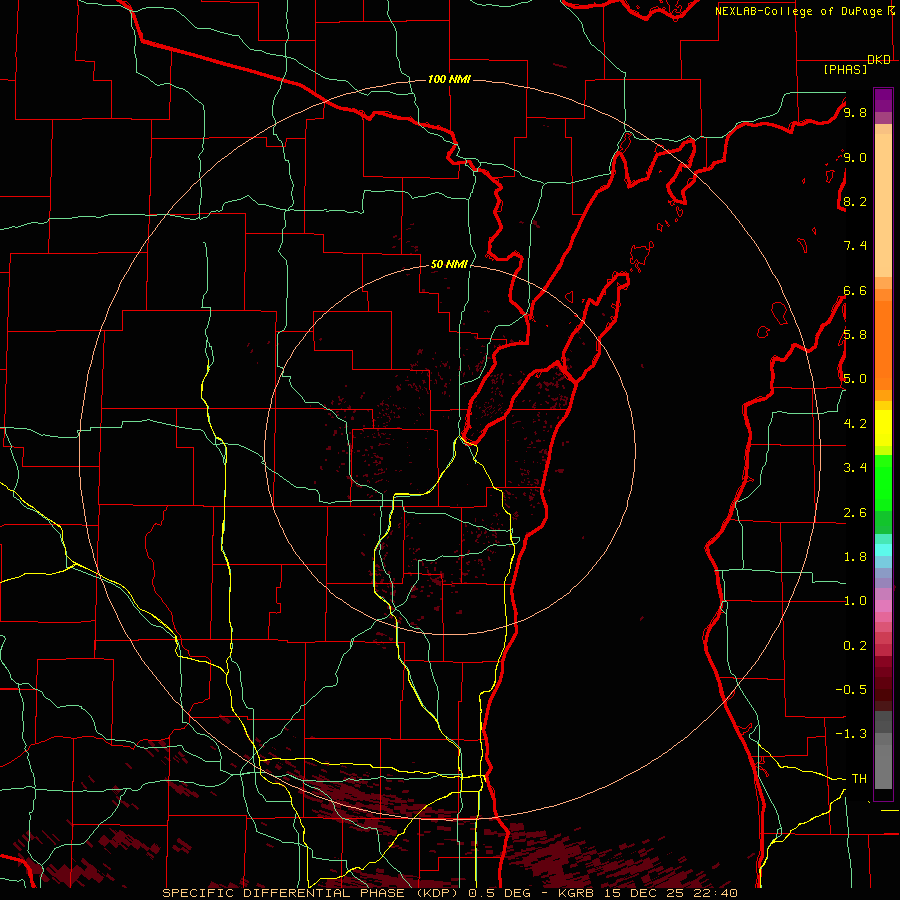Click the 1.8 value on color scale
Screen dimensions: 900x900
855,557
